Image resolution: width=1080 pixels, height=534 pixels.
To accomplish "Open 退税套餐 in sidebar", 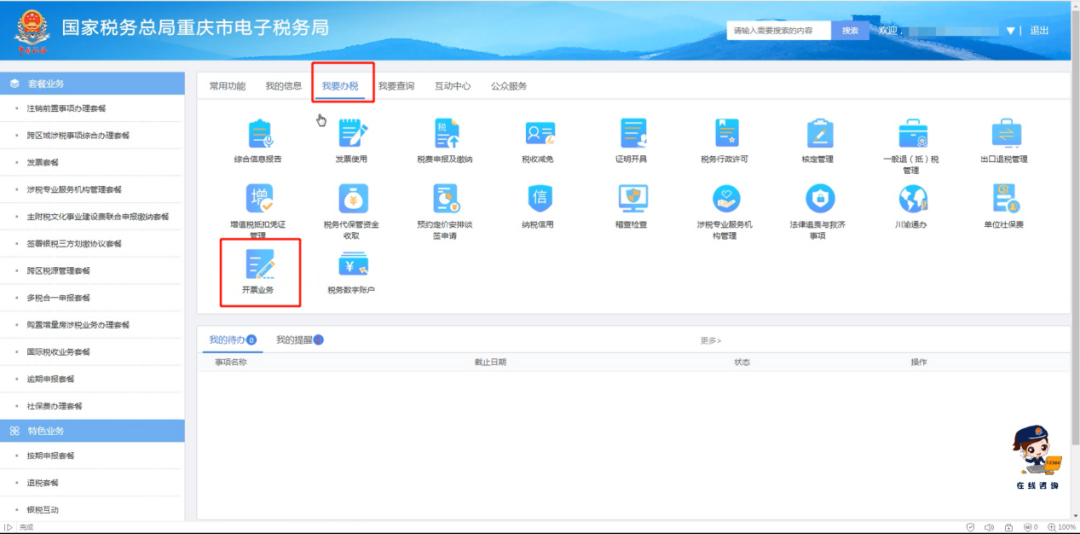I will [x=43, y=482].
